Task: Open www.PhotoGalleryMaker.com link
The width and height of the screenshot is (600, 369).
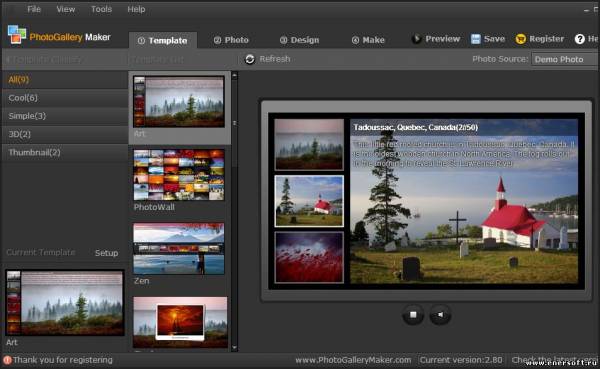Action: pyautogui.click(x=353, y=360)
